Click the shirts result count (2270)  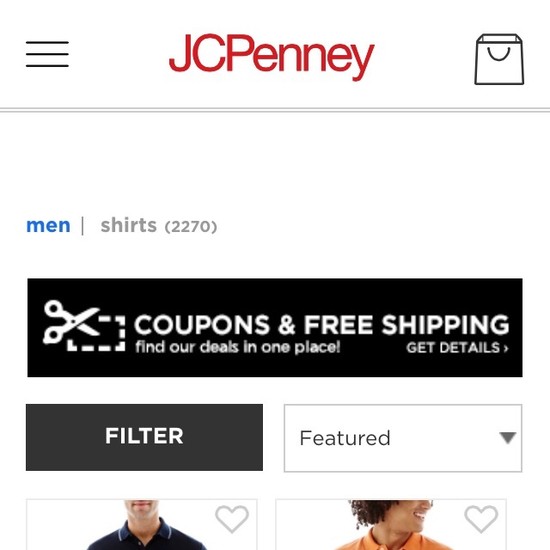click(x=191, y=227)
